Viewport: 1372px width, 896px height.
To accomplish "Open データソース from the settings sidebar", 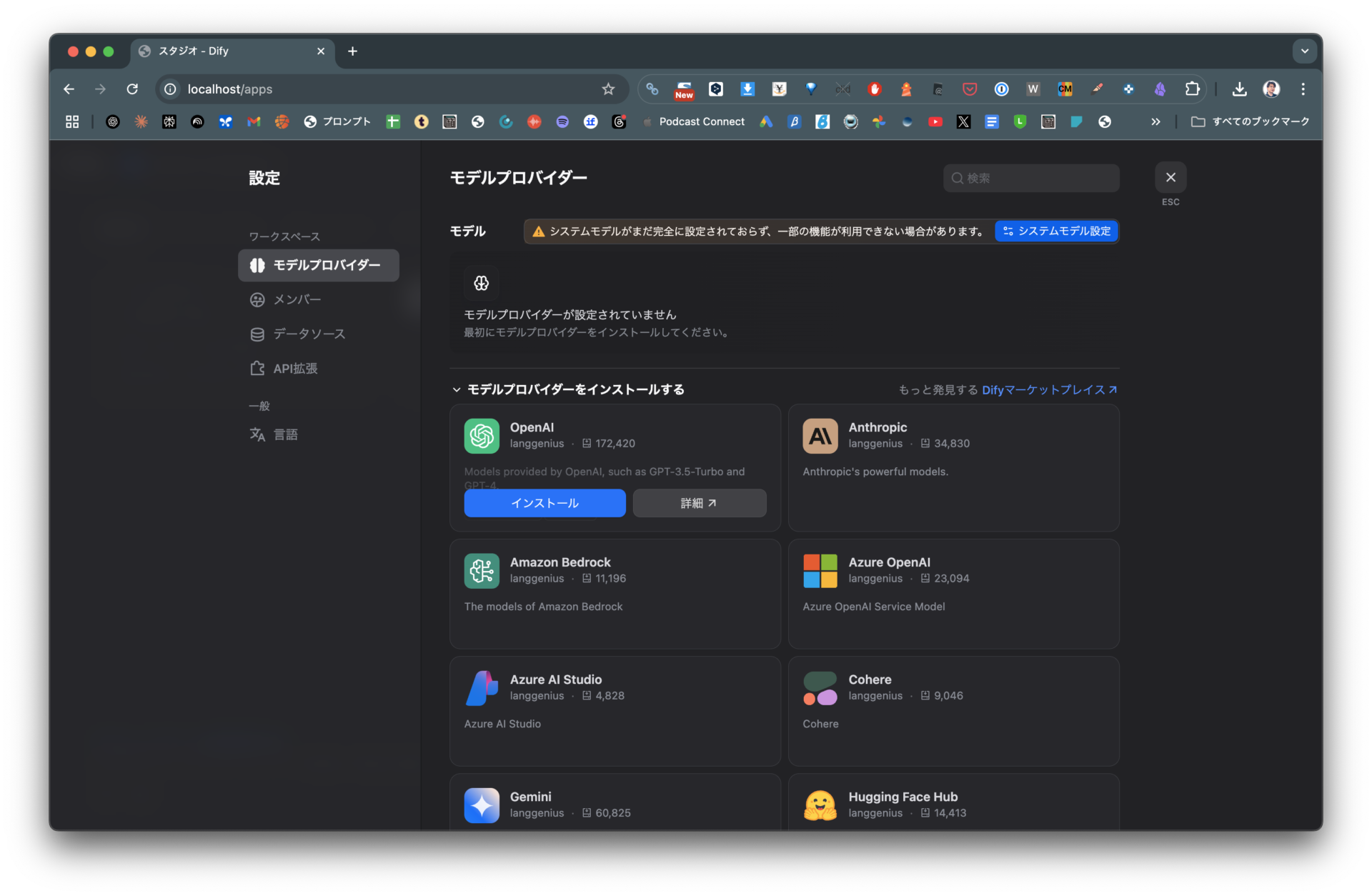I will (309, 334).
